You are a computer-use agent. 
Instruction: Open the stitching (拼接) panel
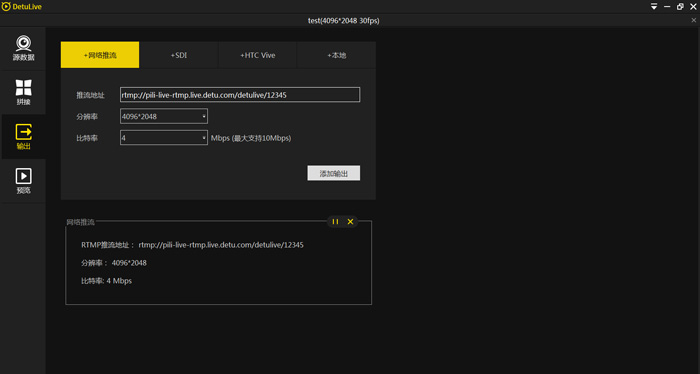coord(23,92)
